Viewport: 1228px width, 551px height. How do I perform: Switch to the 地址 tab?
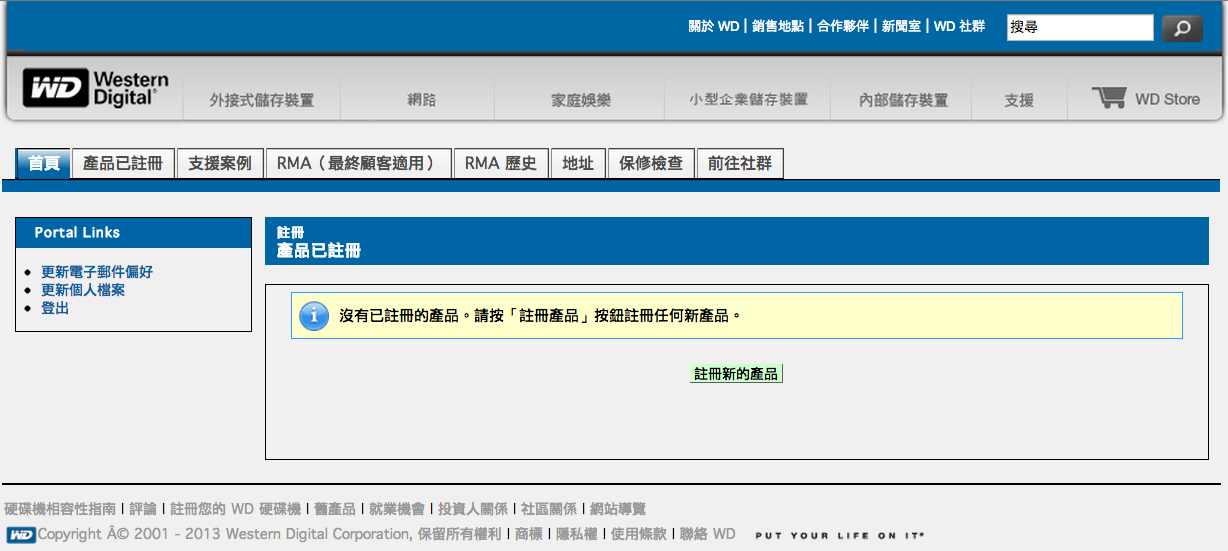click(578, 164)
